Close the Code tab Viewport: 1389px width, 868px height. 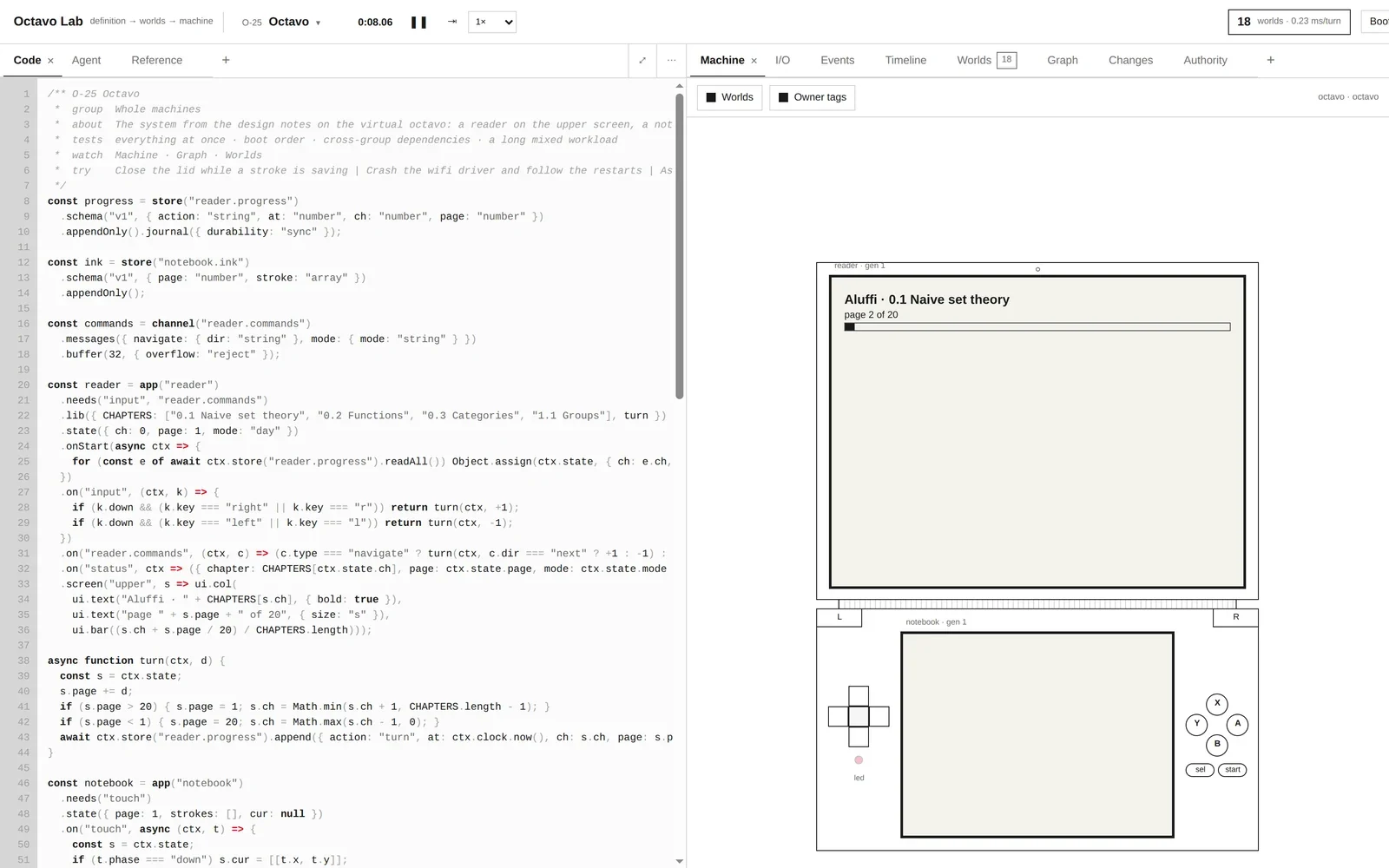pos(50,61)
